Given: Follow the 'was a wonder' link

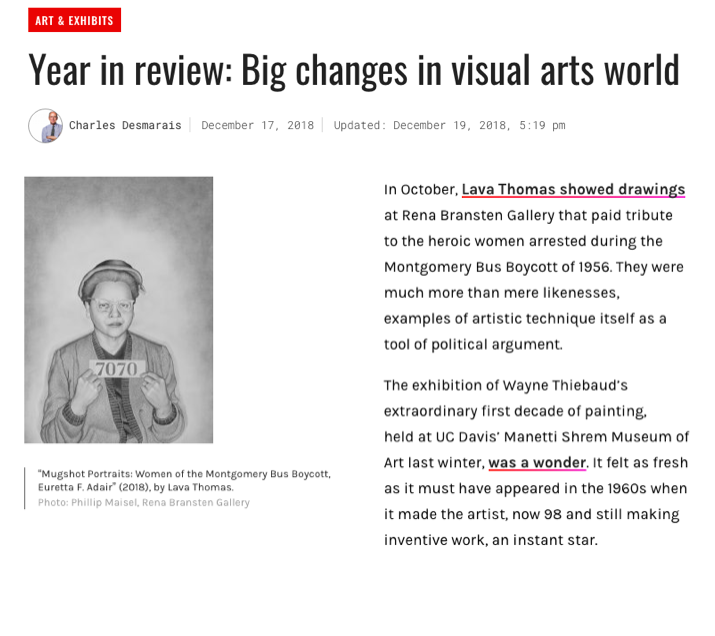Looking at the screenshot, I should 537,462.
